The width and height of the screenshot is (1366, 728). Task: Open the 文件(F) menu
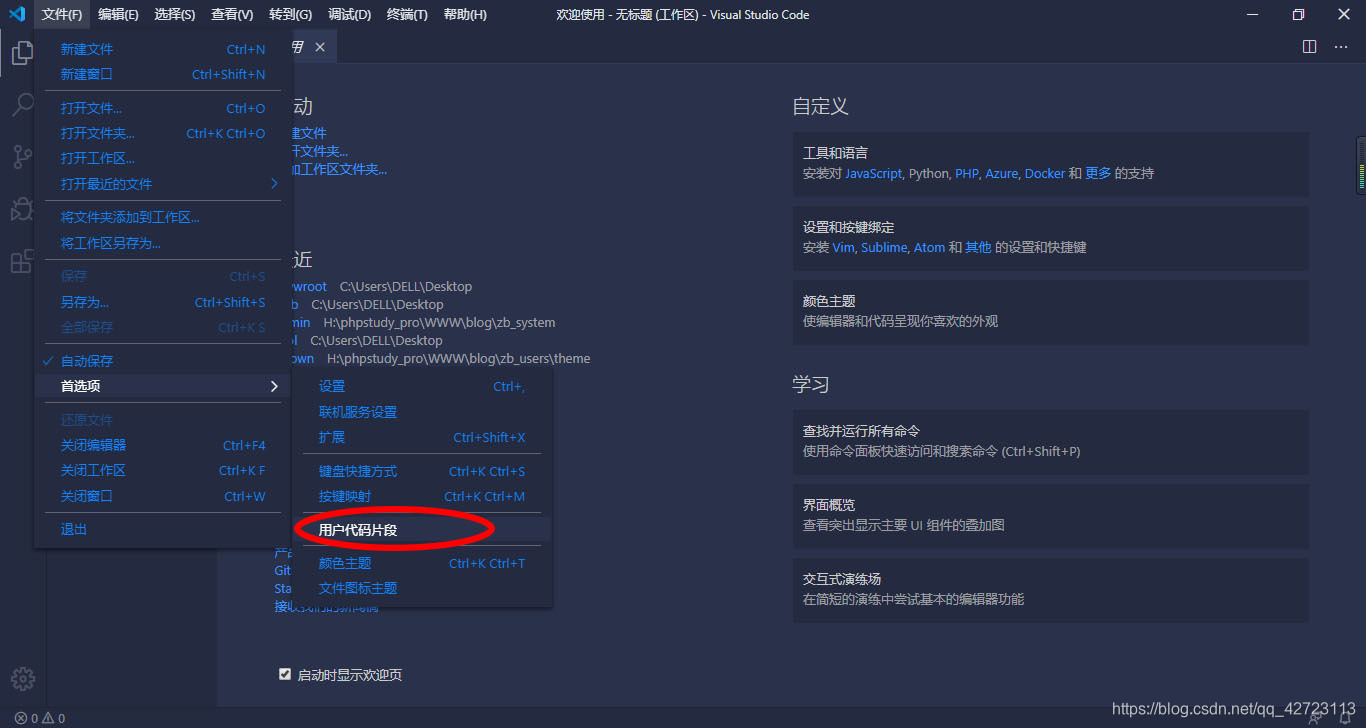(62, 14)
